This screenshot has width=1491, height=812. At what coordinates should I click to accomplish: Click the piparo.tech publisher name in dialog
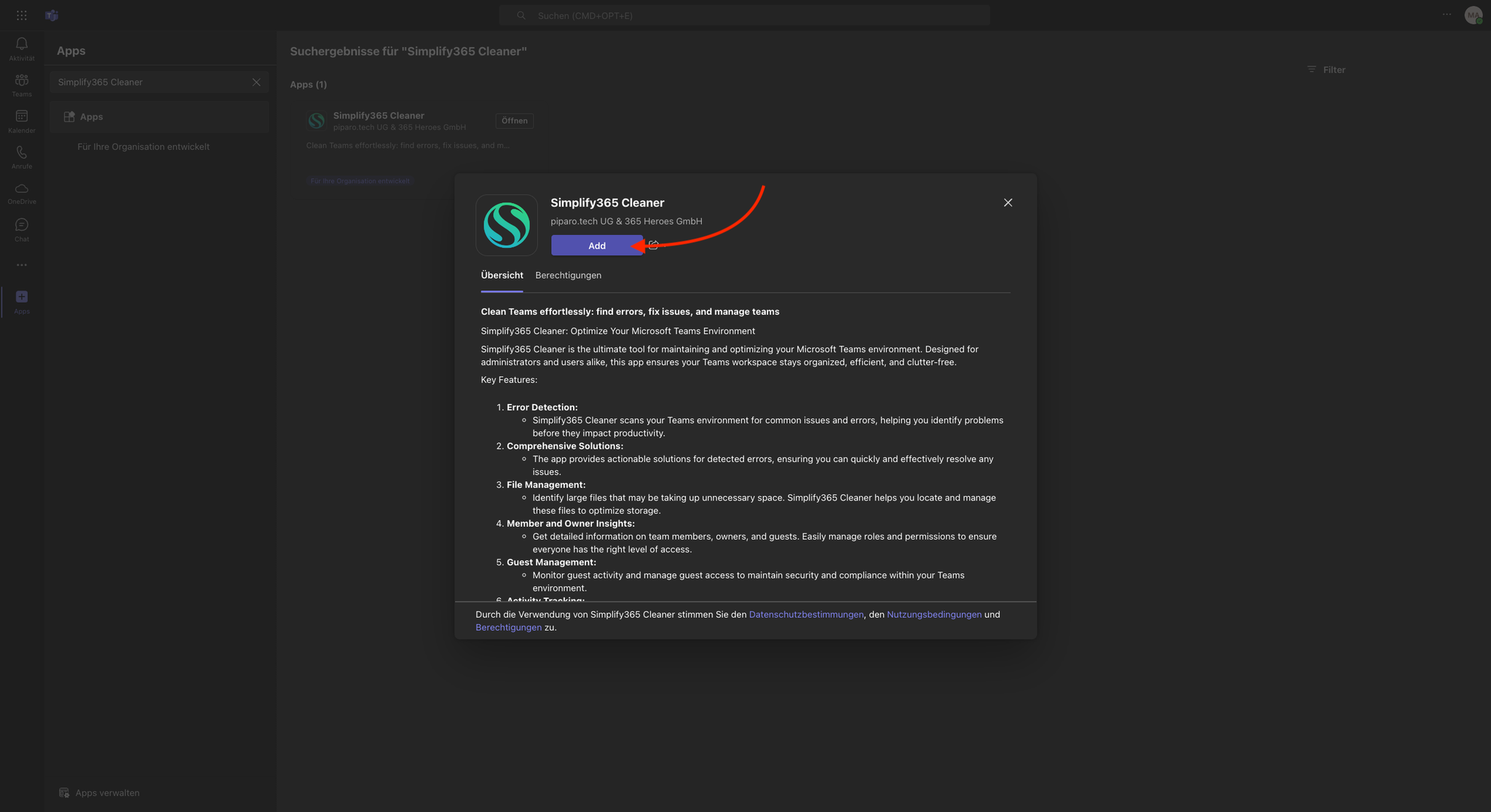[626, 221]
